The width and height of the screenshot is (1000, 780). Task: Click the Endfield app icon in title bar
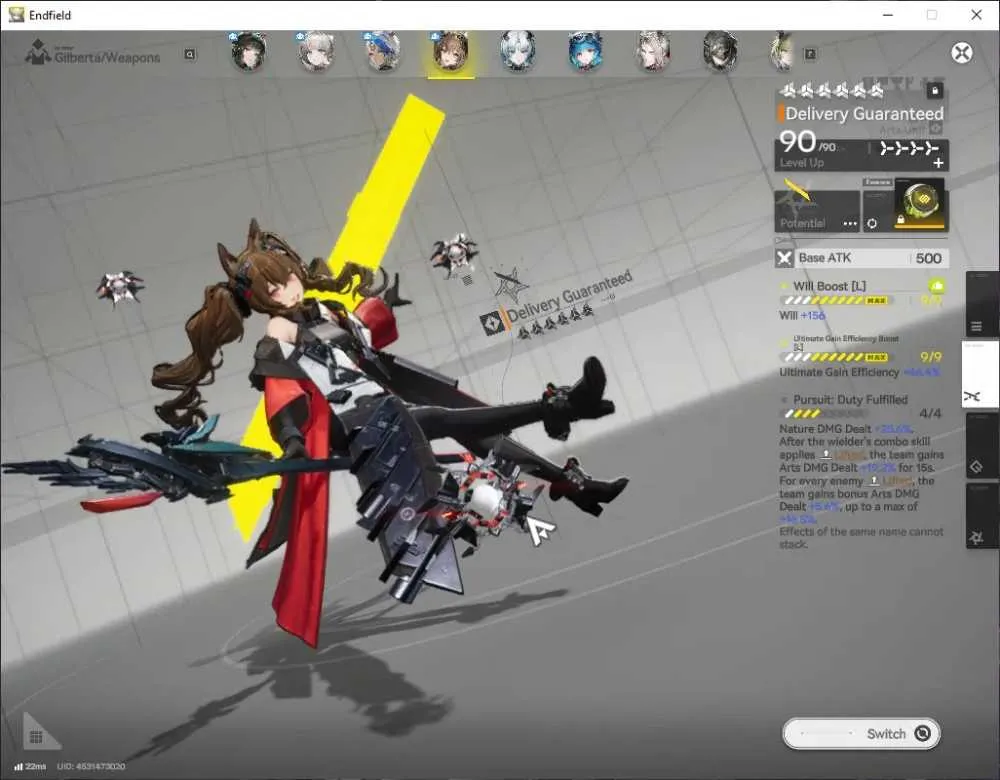click(16, 15)
